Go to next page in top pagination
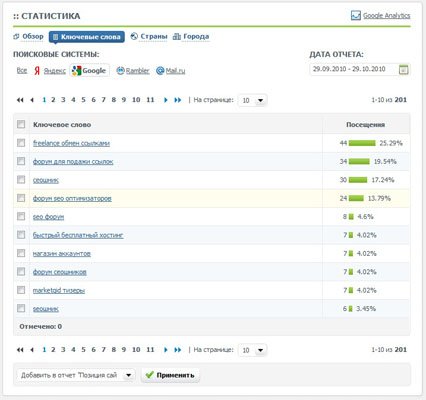 165,100
